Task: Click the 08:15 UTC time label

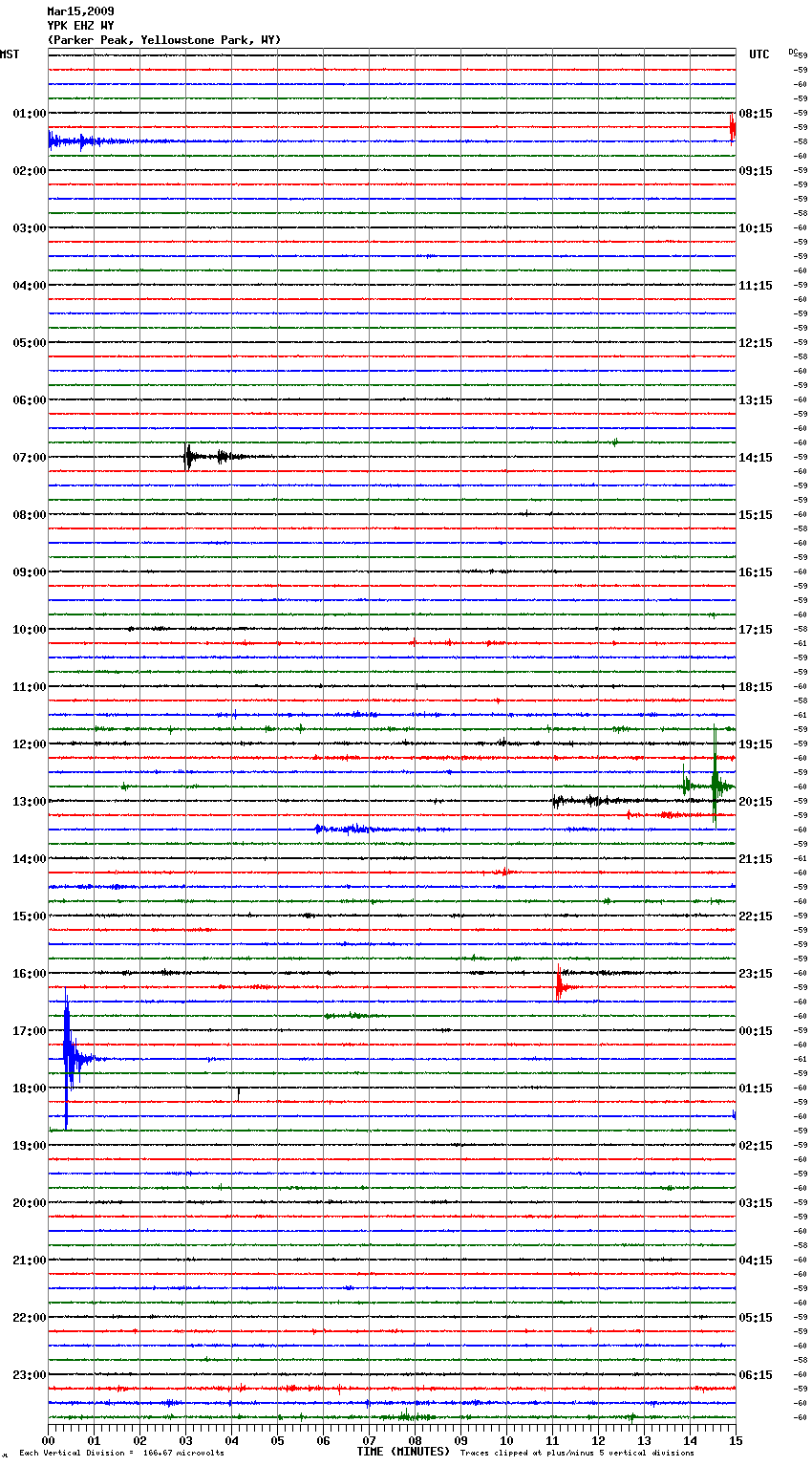Action: tap(756, 114)
